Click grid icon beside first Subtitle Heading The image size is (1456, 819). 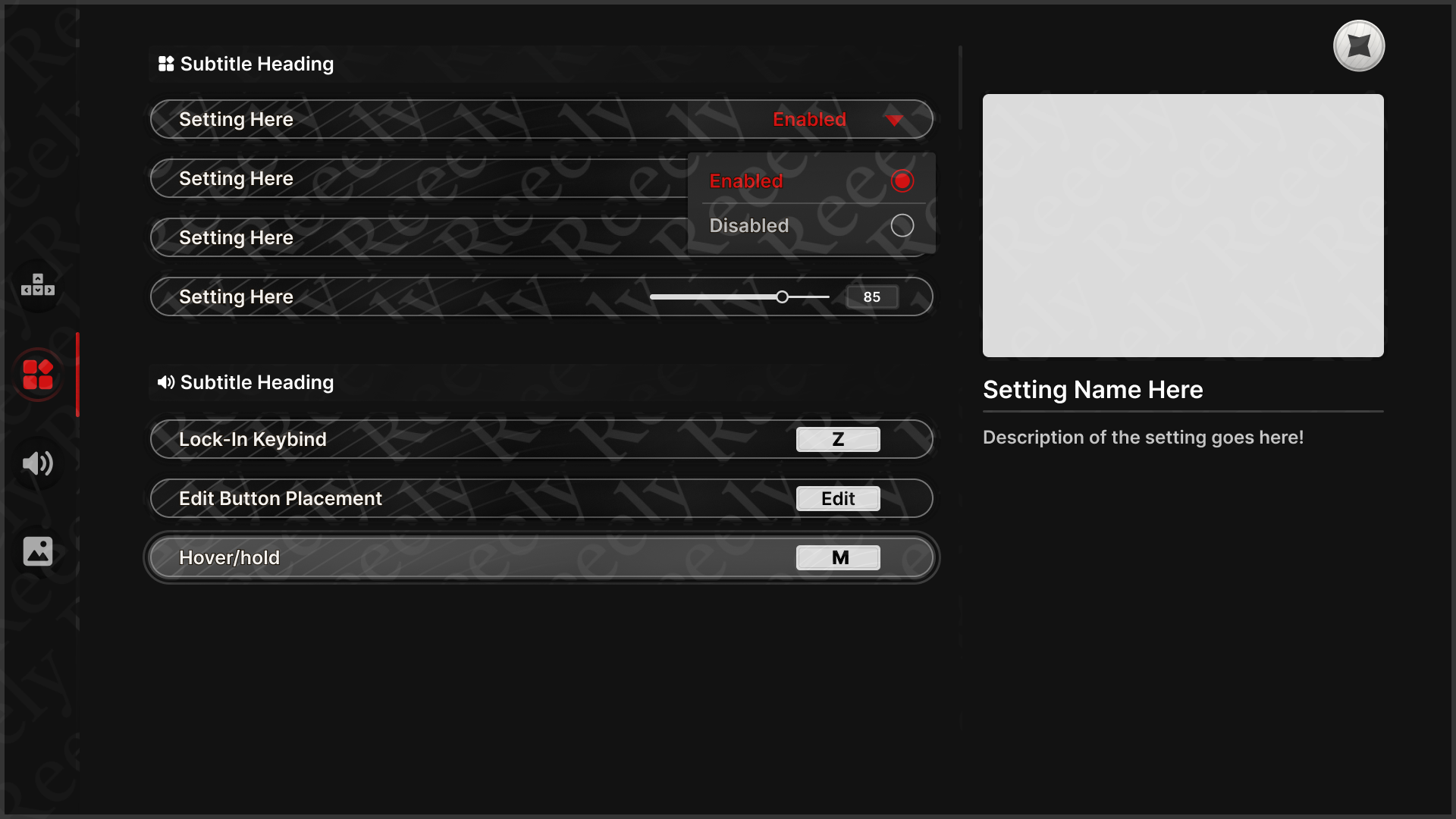coord(166,64)
